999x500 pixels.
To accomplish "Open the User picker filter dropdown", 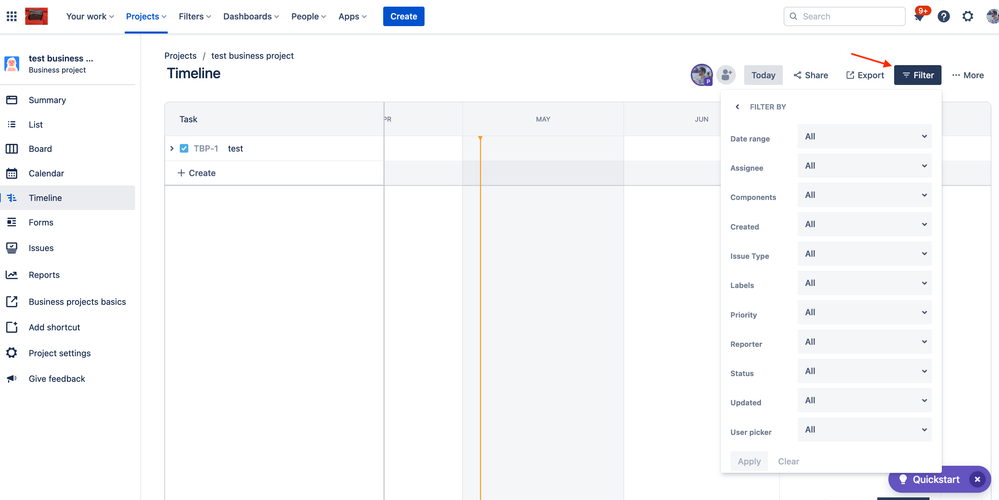I will [x=865, y=429].
